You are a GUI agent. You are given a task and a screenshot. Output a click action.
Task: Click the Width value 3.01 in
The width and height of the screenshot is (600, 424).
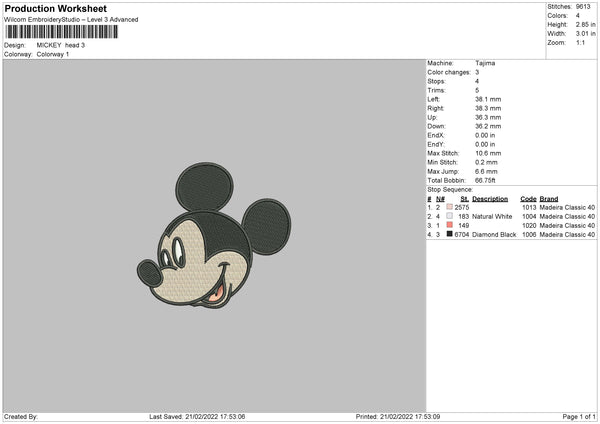click(x=585, y=34)
